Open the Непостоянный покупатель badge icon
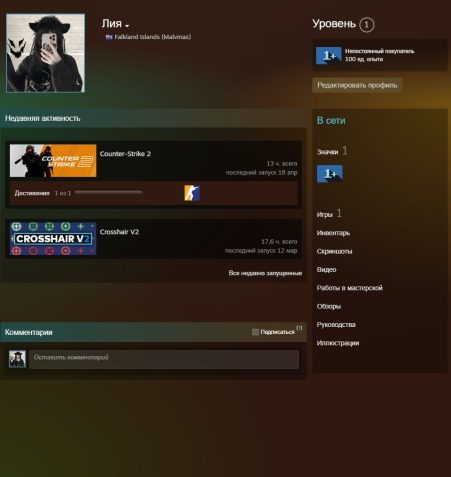The image size is (451, 477). coord(329,55)
